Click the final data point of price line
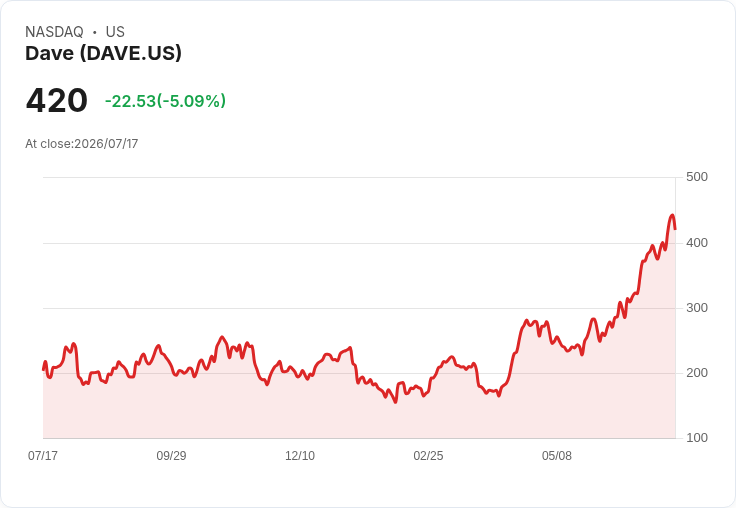The image size is (736, 508). pos(675,229)
